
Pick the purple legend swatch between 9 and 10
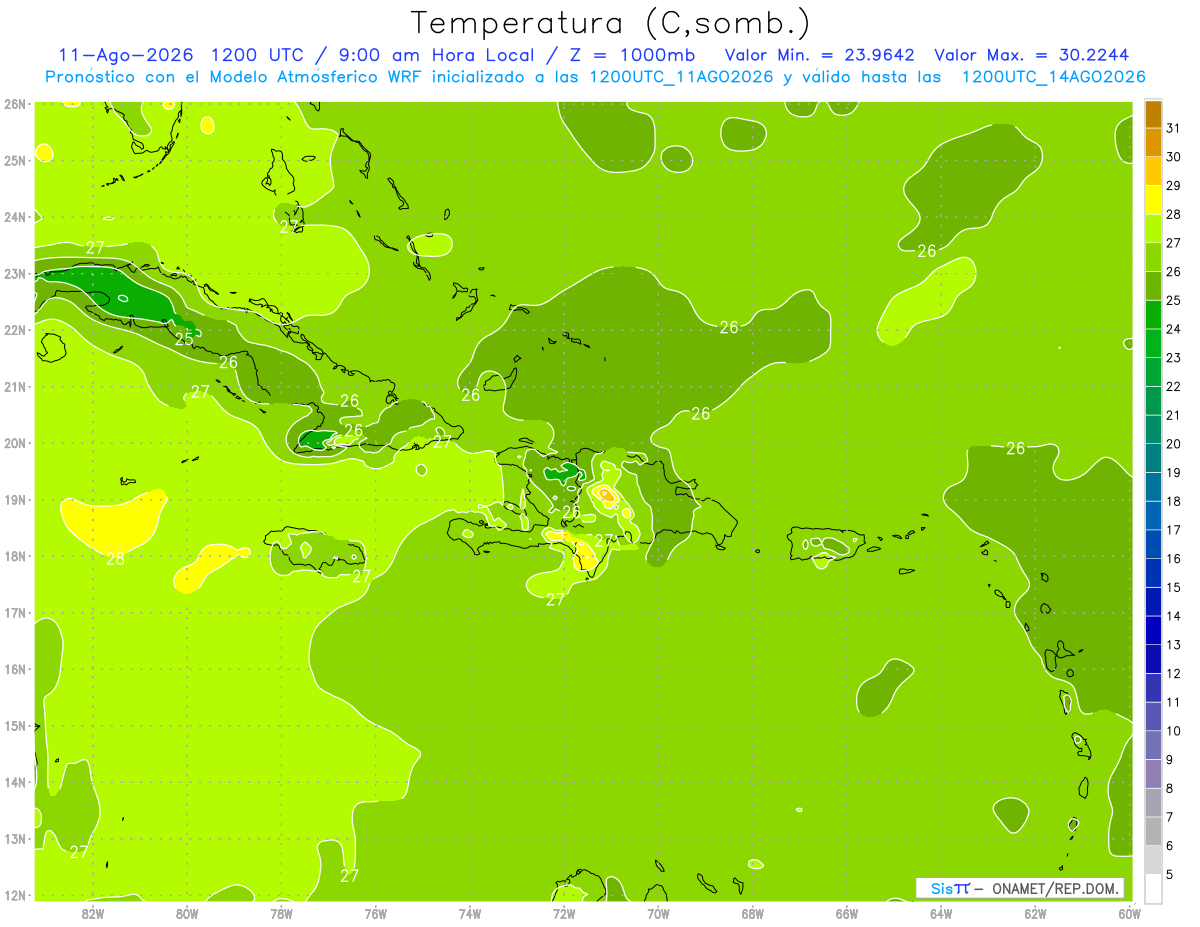click(1153, 745)
